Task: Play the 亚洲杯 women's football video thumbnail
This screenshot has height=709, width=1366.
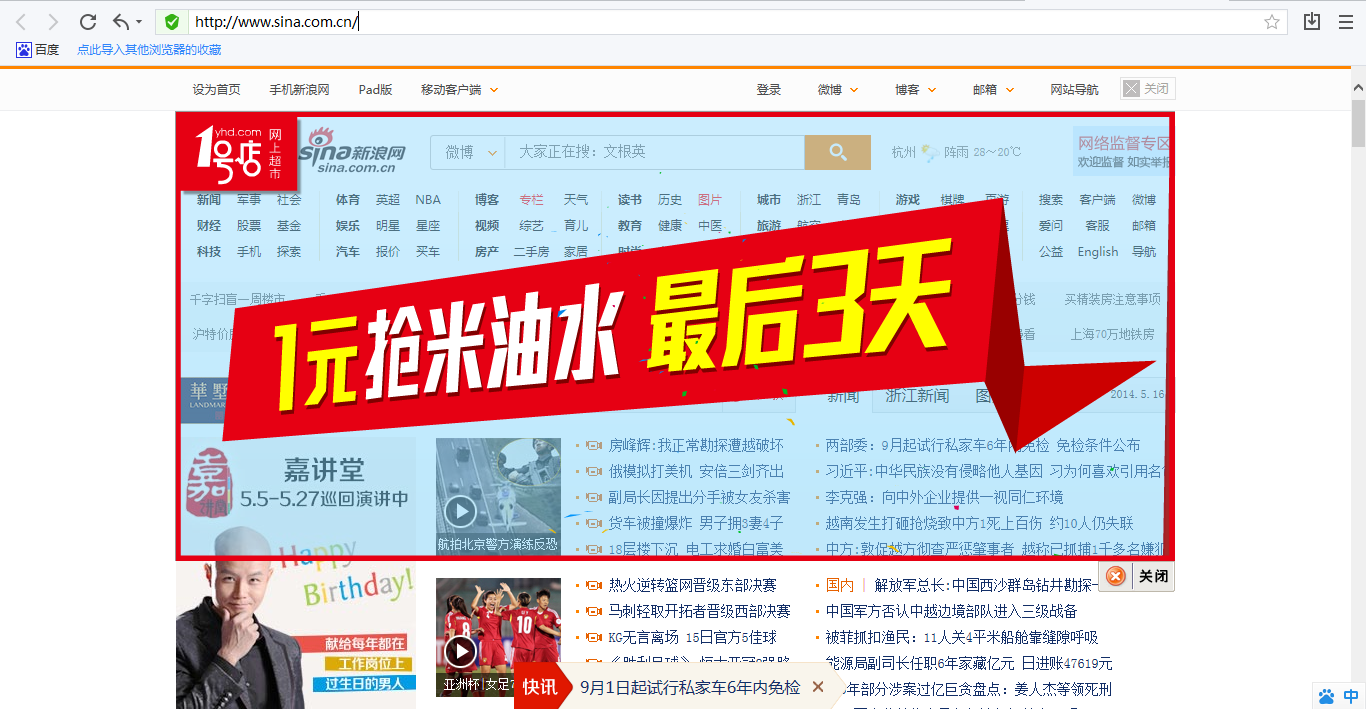Action: pyautogui.click(x=498, y=637)
